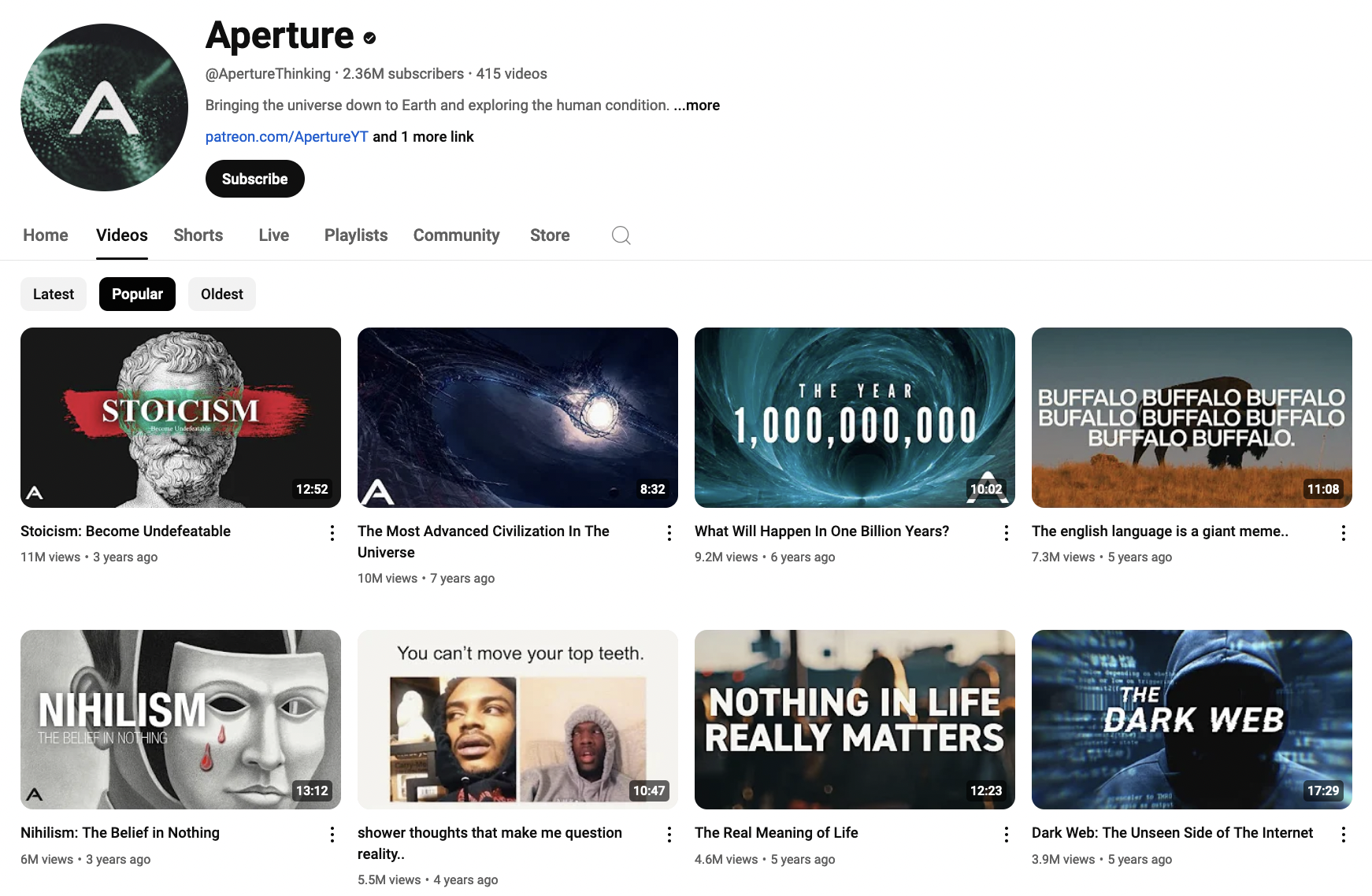Open the patreon.com/ApertureYT link

tap(287, 137)
